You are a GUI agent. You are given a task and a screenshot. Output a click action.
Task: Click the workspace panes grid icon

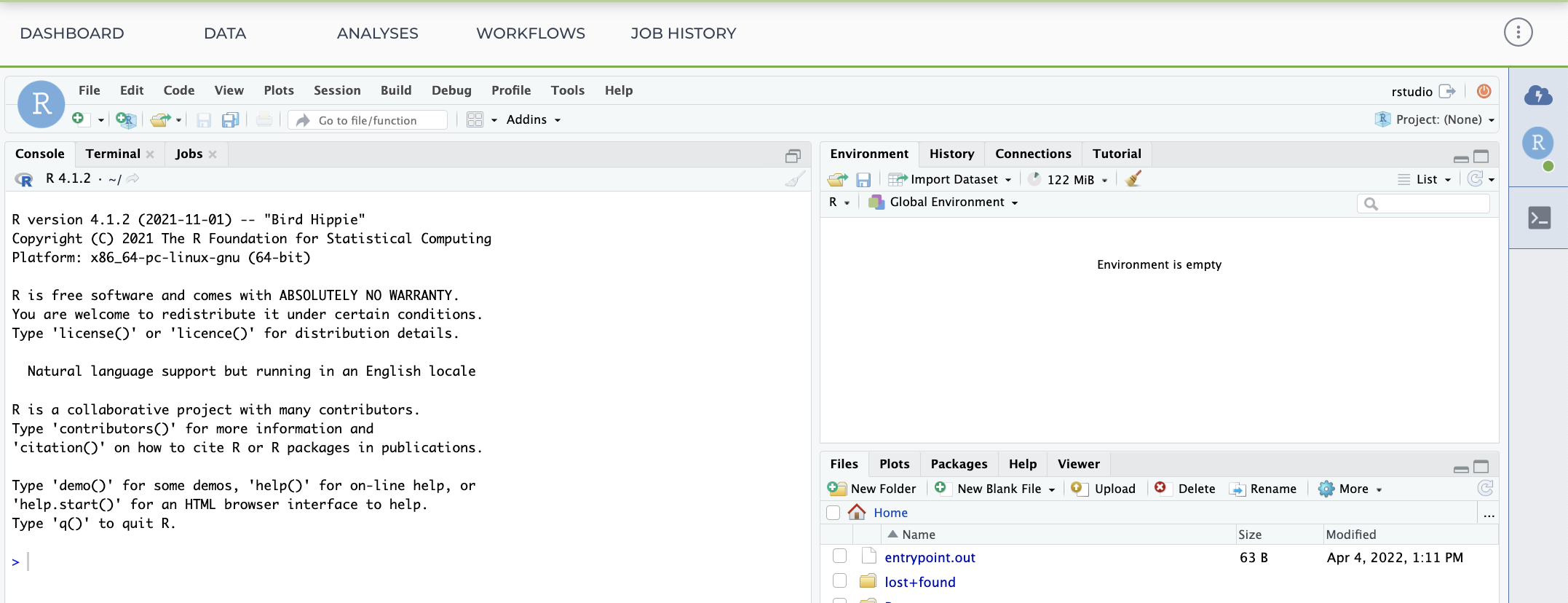475,119
